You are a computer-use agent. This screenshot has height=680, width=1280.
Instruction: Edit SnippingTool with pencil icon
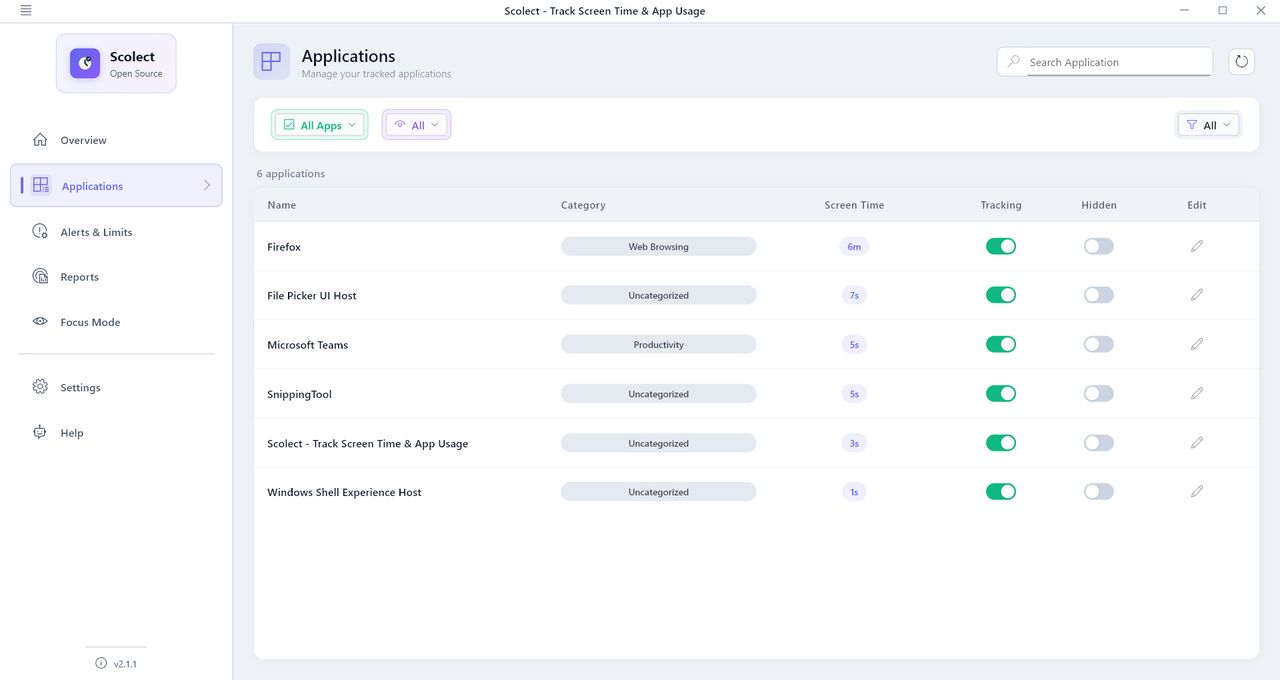click(x=1197, y=394)
